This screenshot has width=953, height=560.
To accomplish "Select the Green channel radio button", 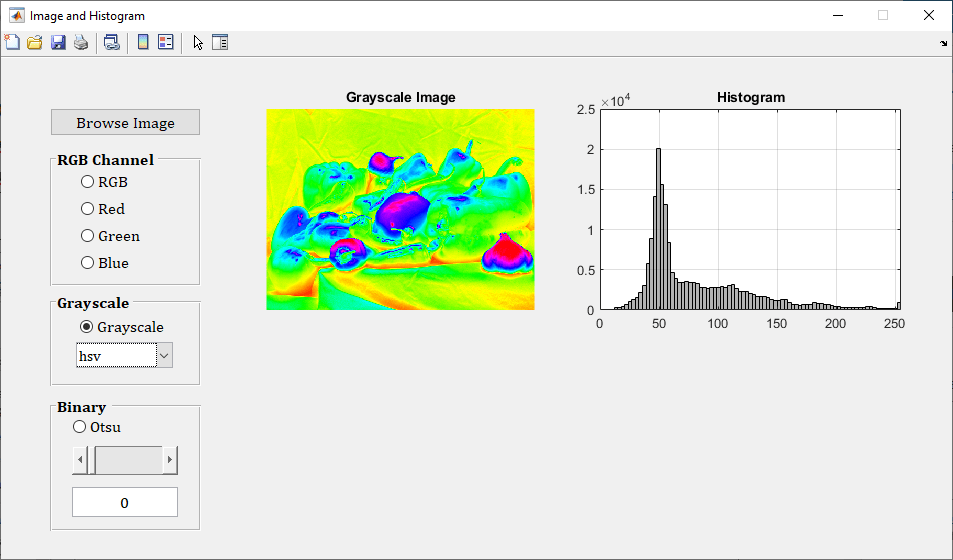I will [x=88, y=236].
